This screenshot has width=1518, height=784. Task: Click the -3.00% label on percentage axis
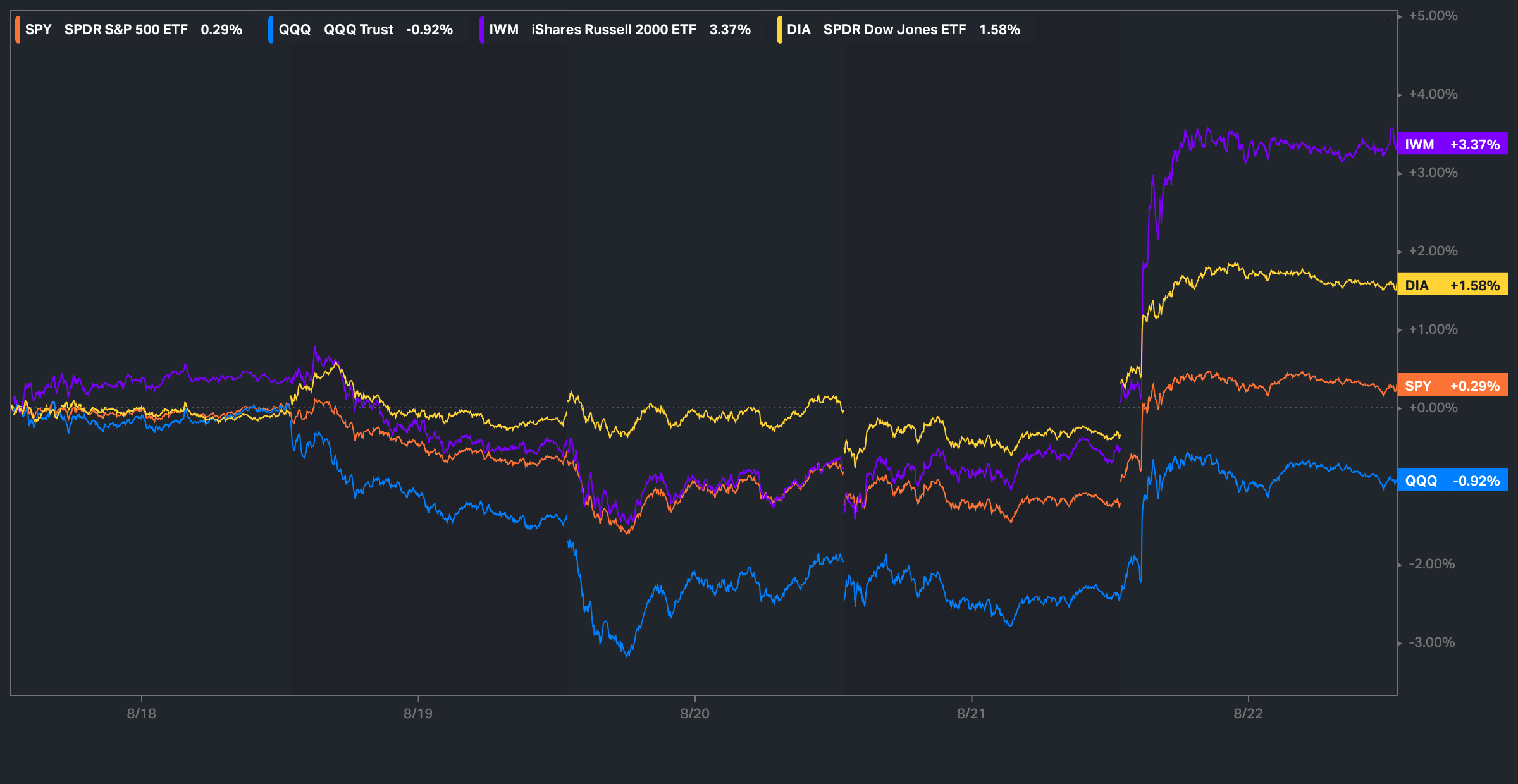[x=1431, y=642]
